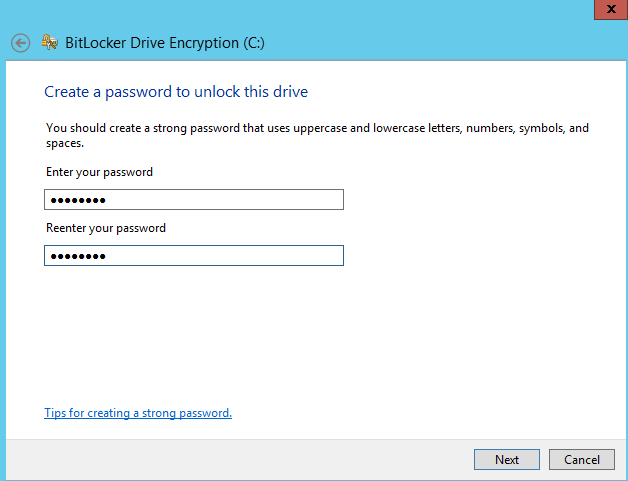Open Tips for creating a strong password
Image resolution: width=628 pixels, height=481 pixels.
tap(138, 412)
